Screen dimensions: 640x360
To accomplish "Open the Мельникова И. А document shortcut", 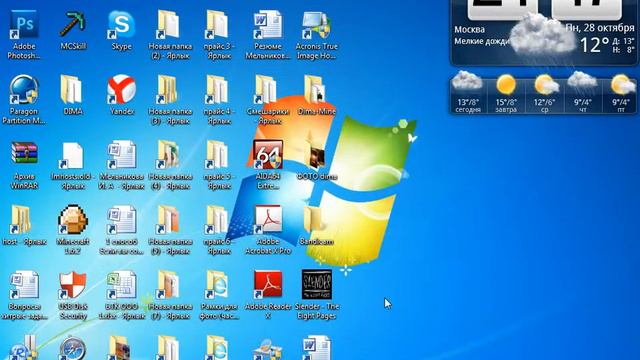I will click(121, 165).
